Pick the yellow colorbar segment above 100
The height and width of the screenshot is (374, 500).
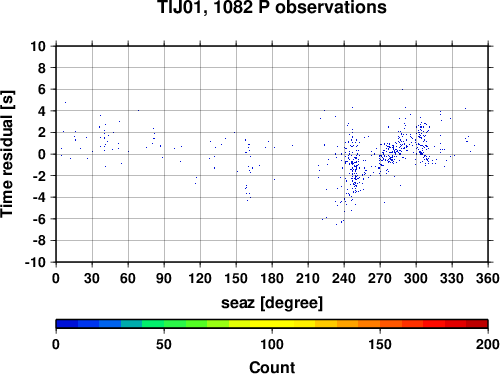point(272,324)
